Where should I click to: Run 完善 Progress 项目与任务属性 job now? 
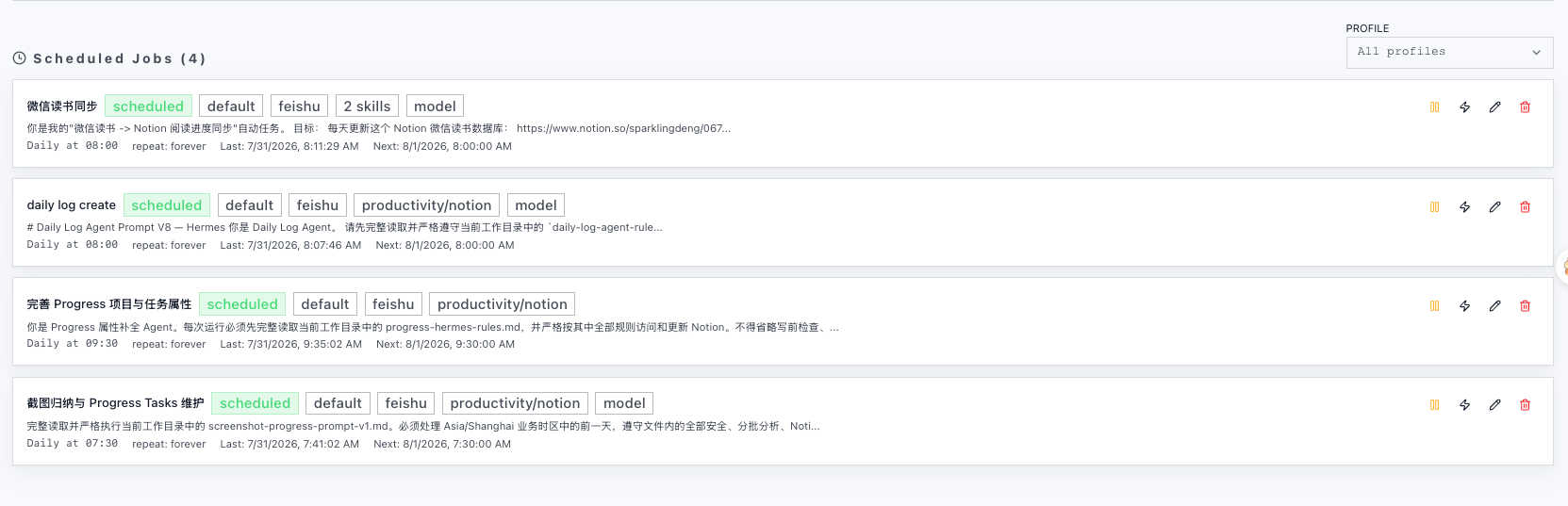1464,305
